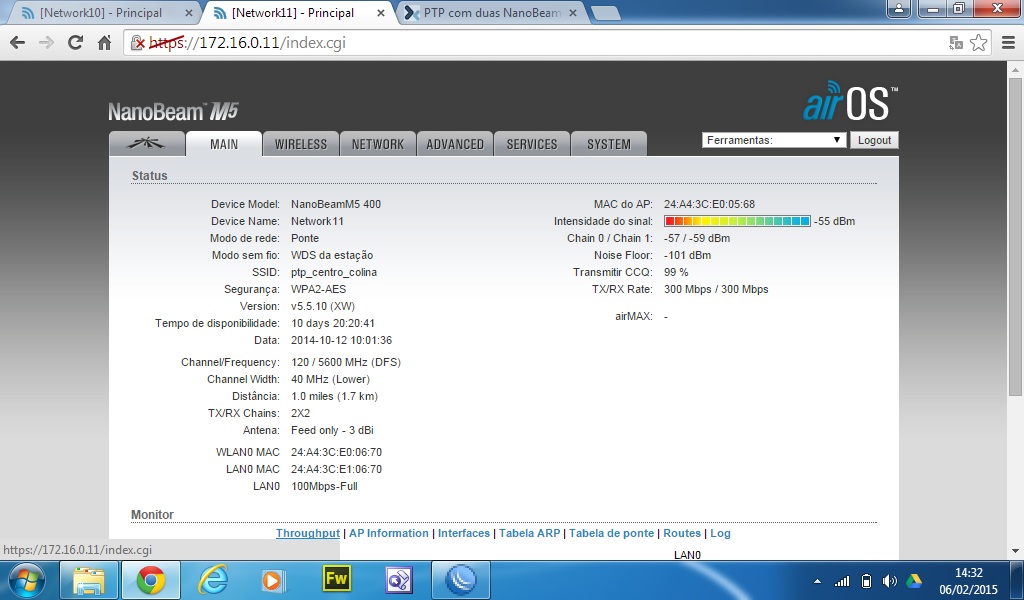Open the Interfaces link
The width and height of the screenshot is (1024, 600).
[464, 533]
